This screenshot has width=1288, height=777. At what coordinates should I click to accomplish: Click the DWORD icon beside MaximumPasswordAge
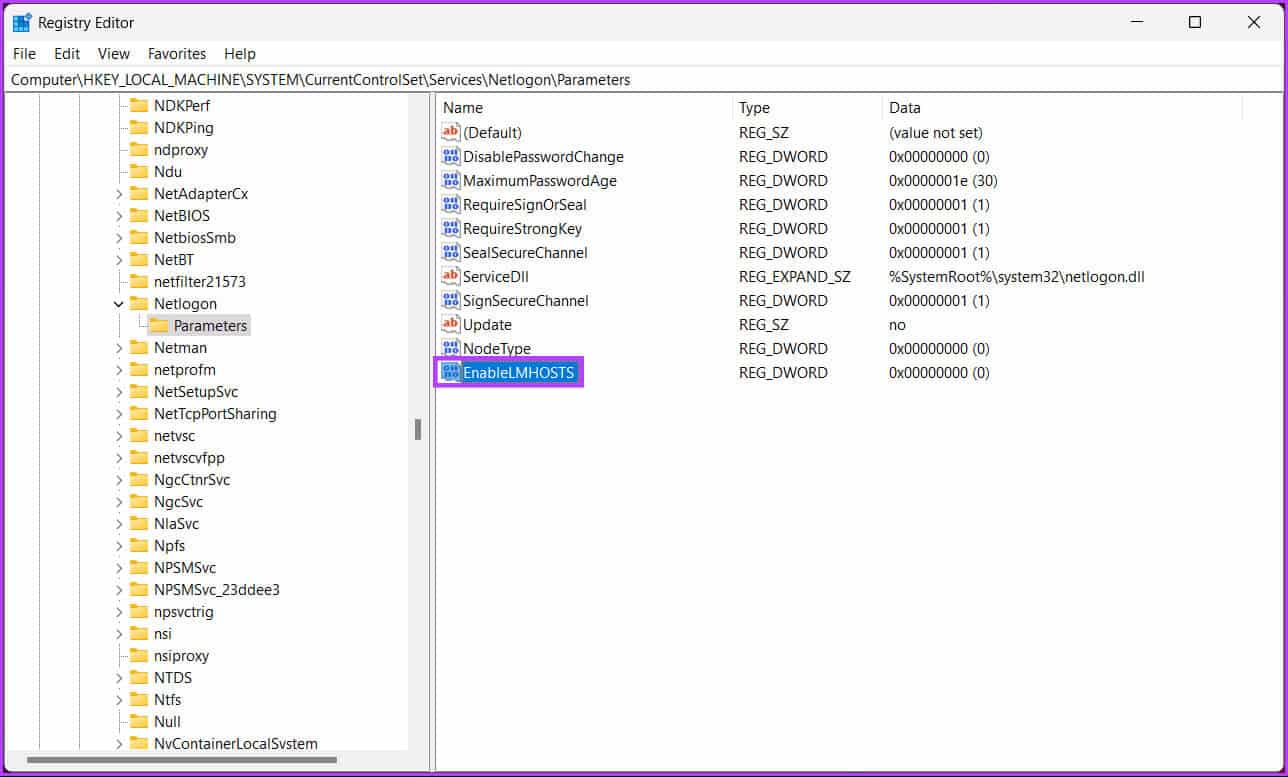coord(450,181)
